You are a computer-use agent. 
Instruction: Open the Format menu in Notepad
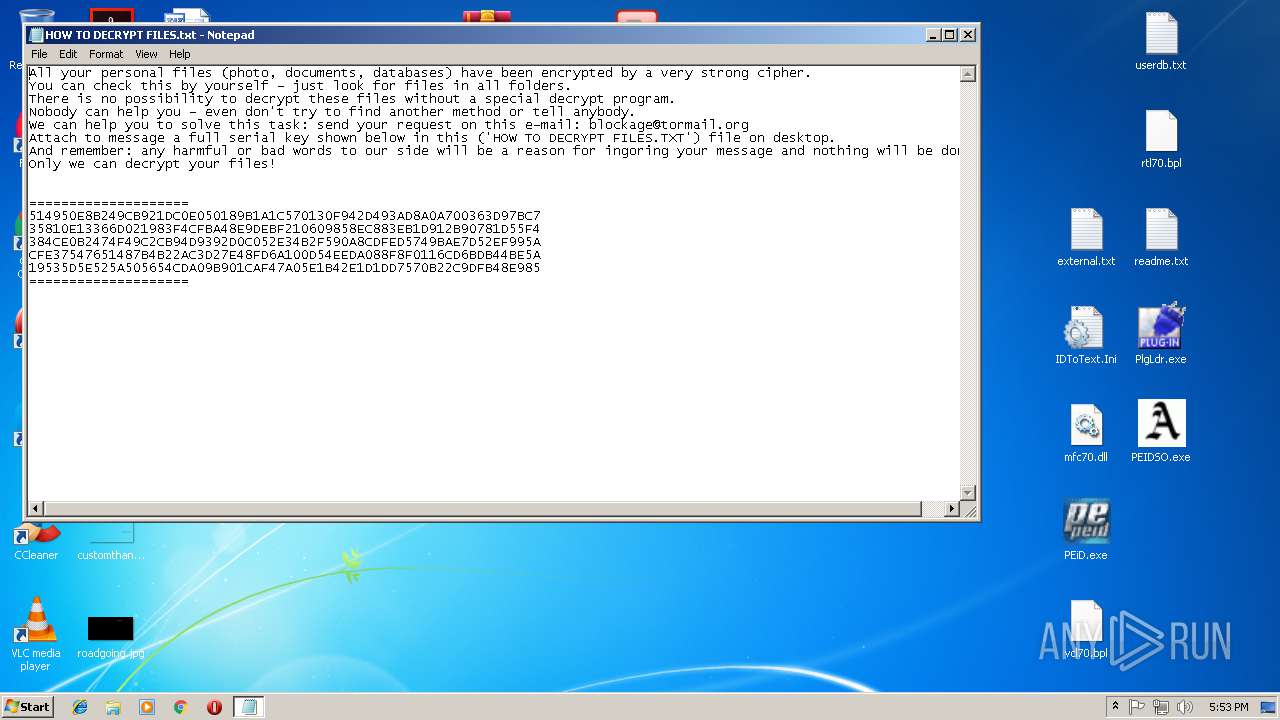coord(106,54)
